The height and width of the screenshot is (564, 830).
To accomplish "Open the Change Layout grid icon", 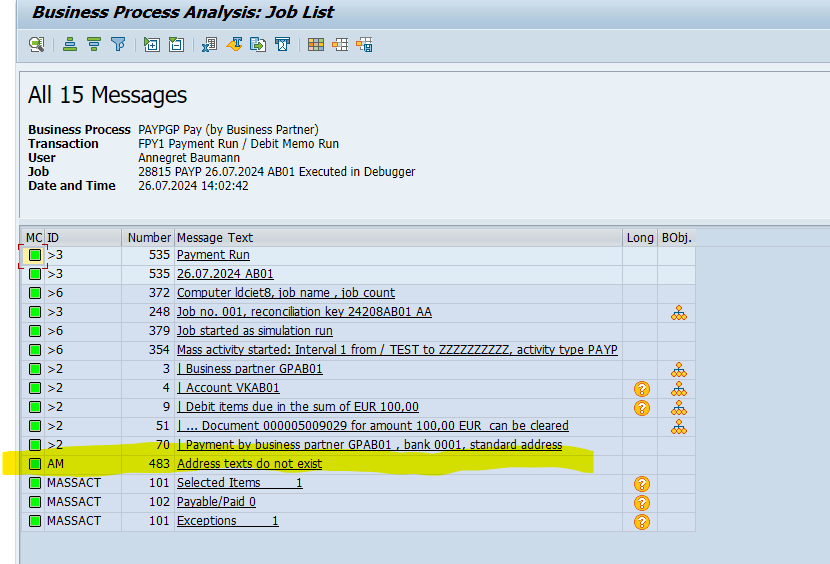I will (316, 44).
